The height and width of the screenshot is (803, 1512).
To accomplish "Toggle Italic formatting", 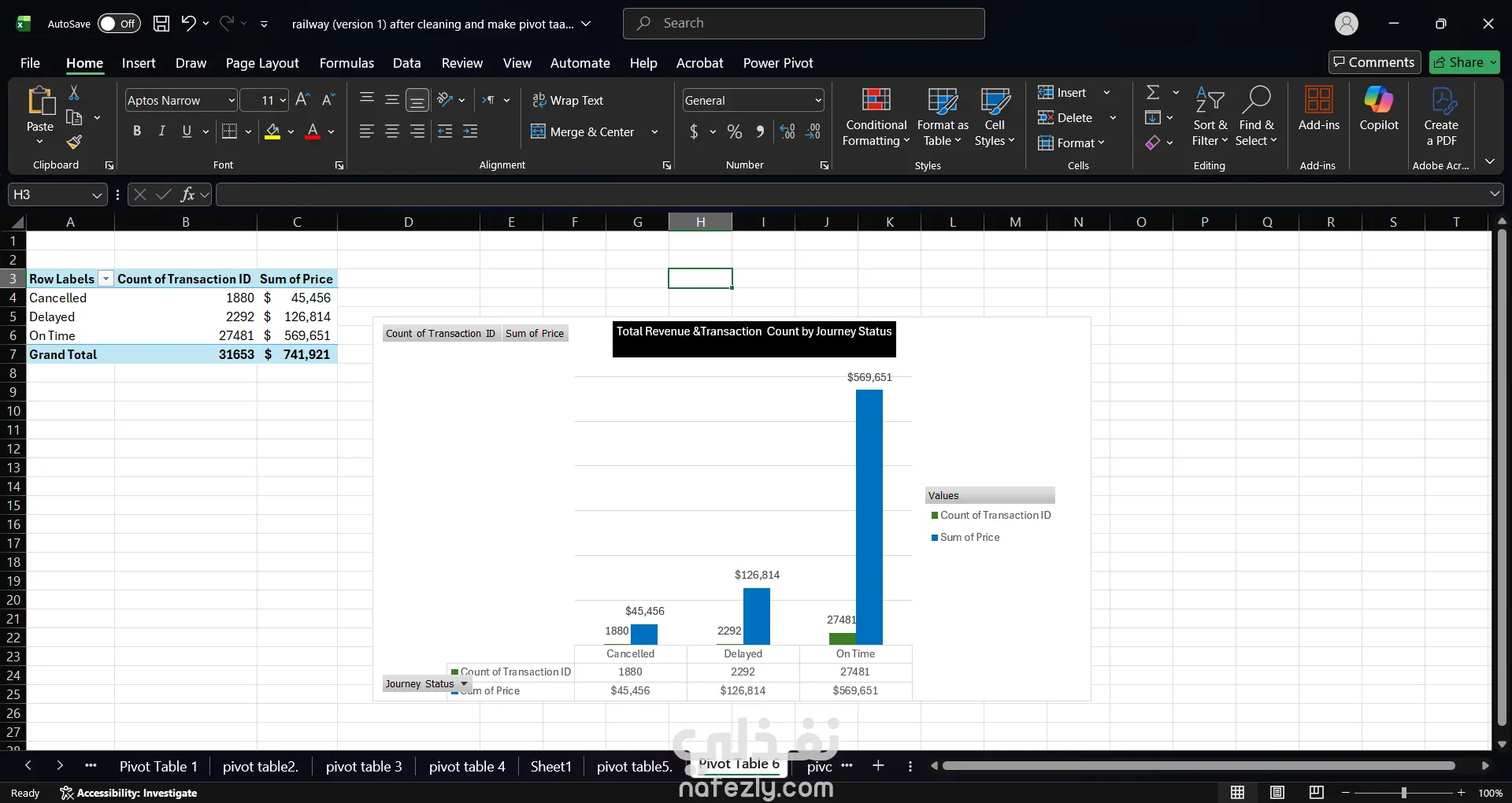I will tap(161, 131).
